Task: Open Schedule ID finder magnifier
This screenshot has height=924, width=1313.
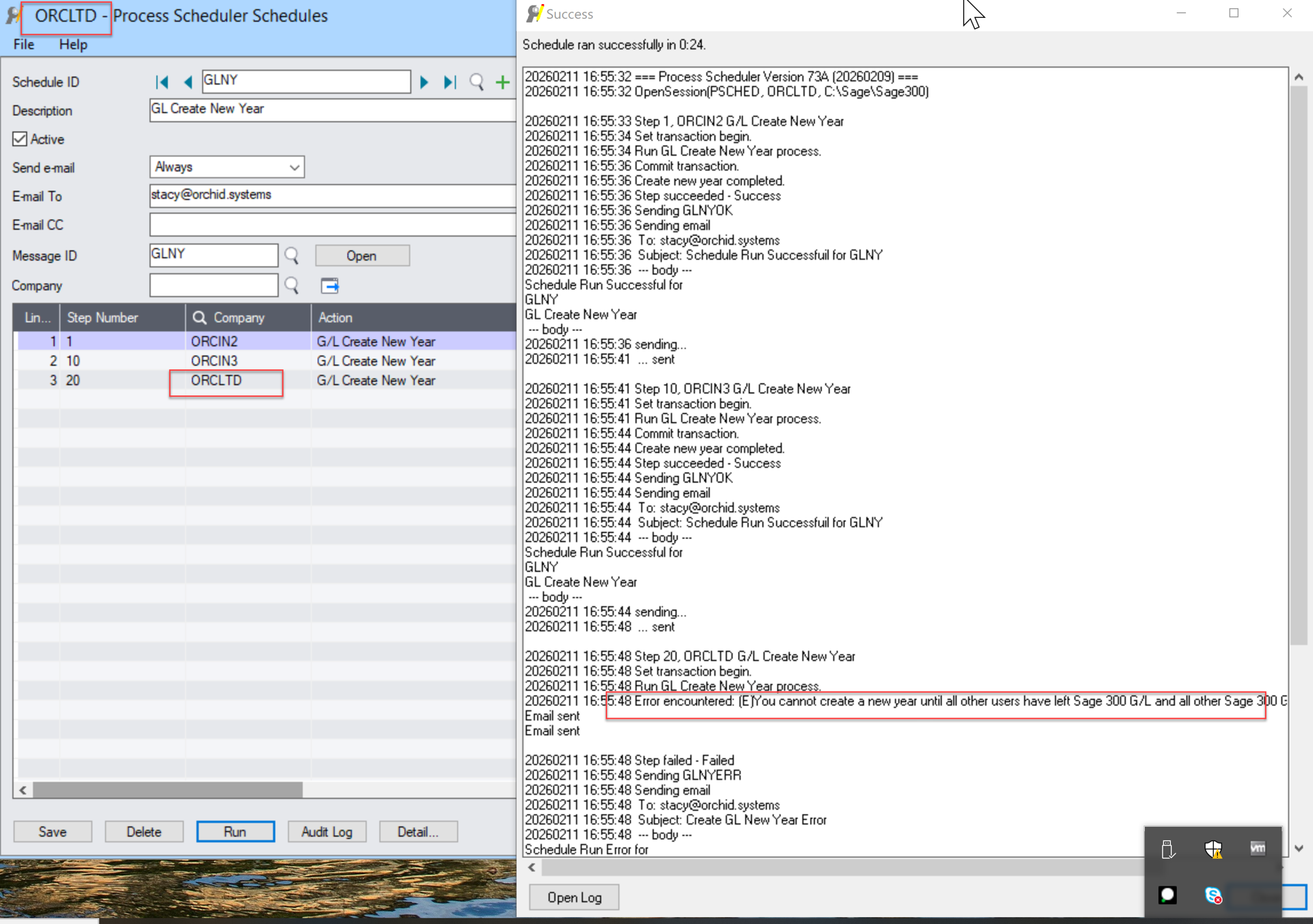Action: pos(477,82)
